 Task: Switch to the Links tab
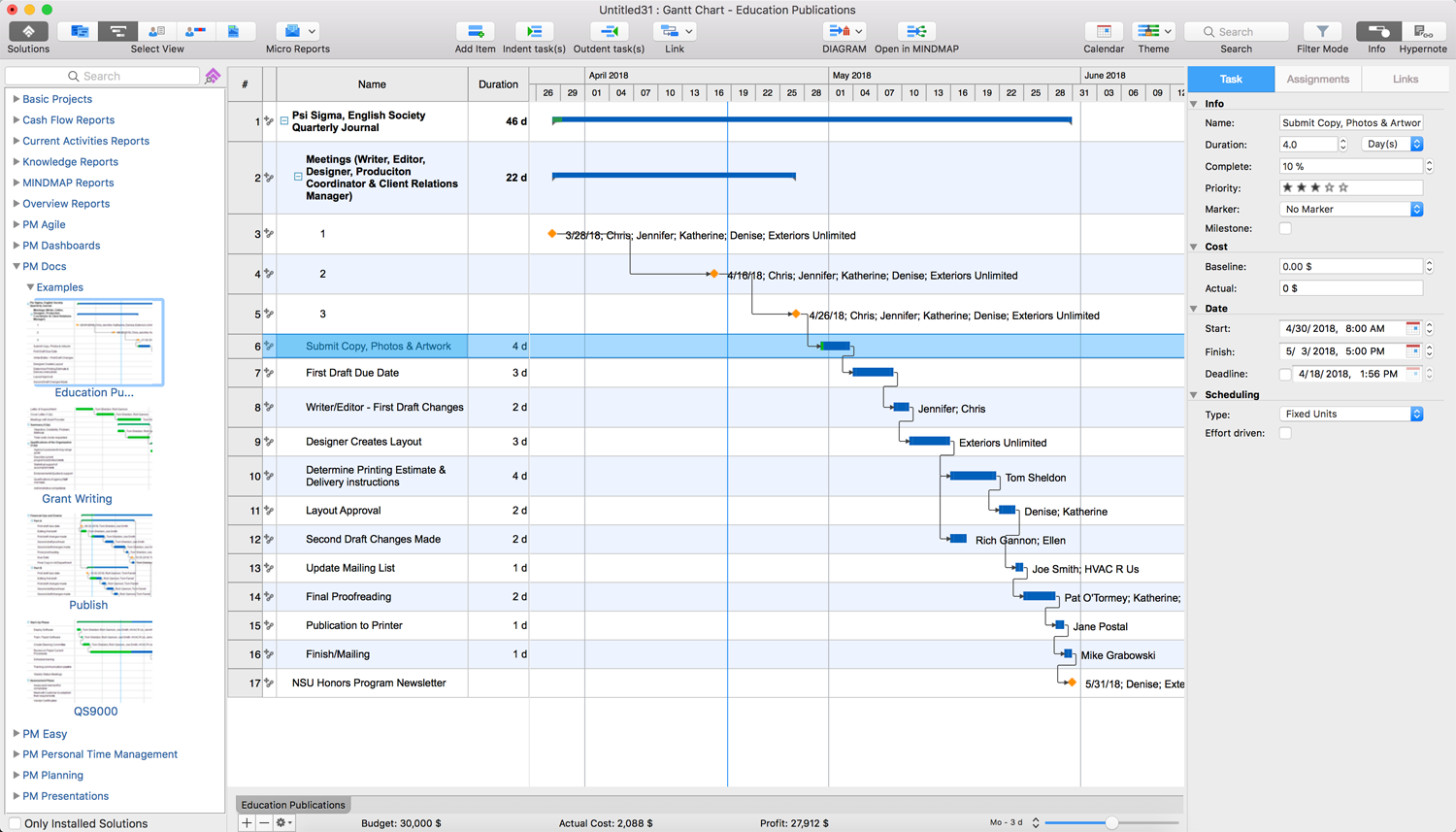(1405, 80)
